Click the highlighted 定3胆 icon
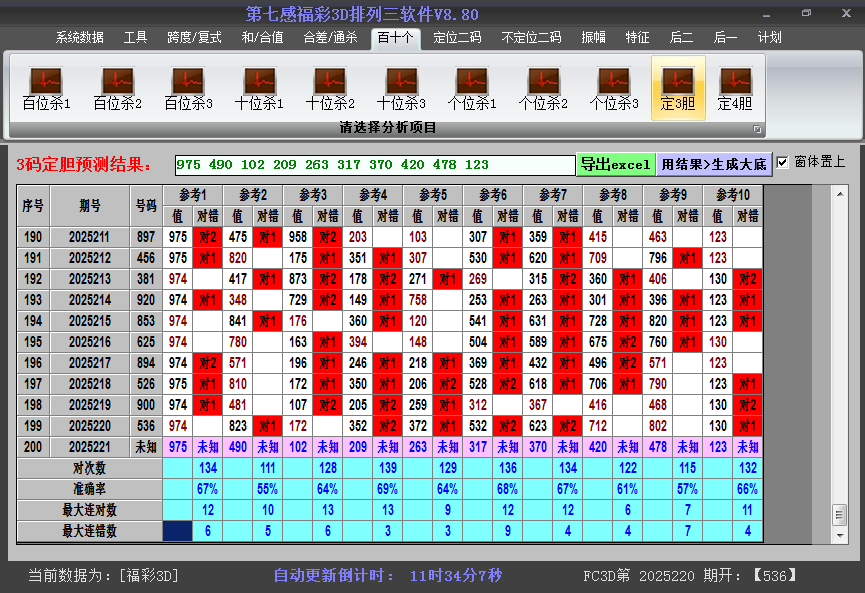The height and width of the screenshot is (593, 865). 678,88
